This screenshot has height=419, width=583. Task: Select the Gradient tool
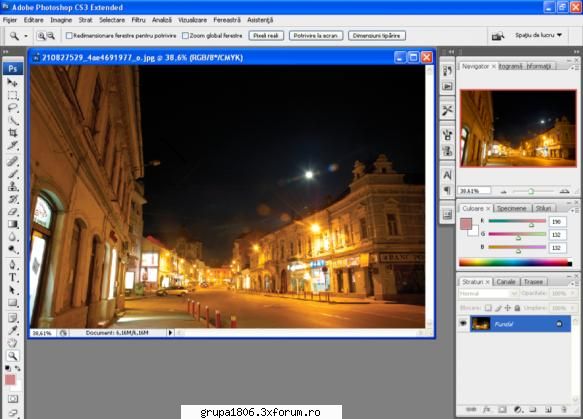(13, 225)
